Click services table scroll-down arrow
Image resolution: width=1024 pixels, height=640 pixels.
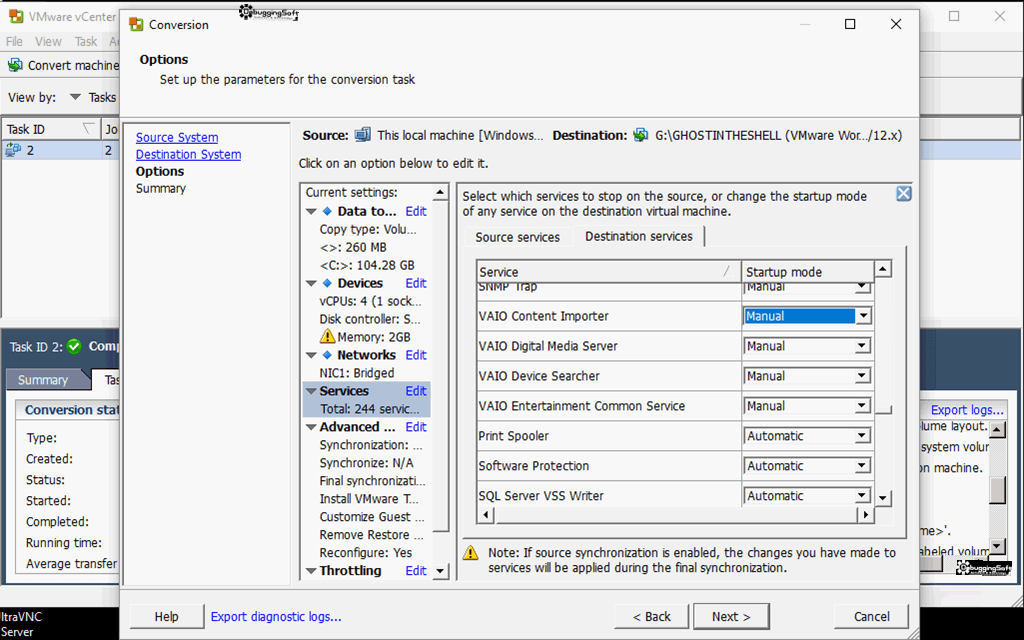pos(883,498)
